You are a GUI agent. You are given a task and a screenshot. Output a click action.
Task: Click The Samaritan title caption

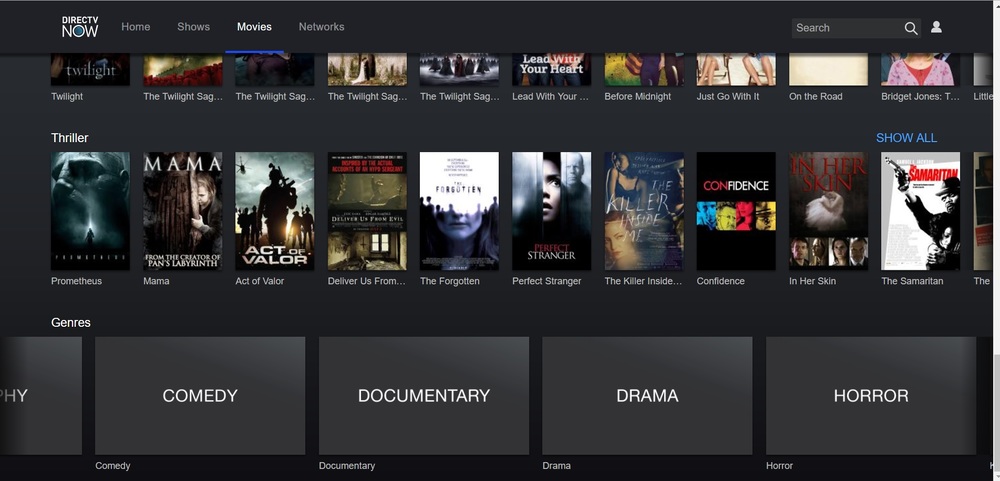[x=912, y=281]
